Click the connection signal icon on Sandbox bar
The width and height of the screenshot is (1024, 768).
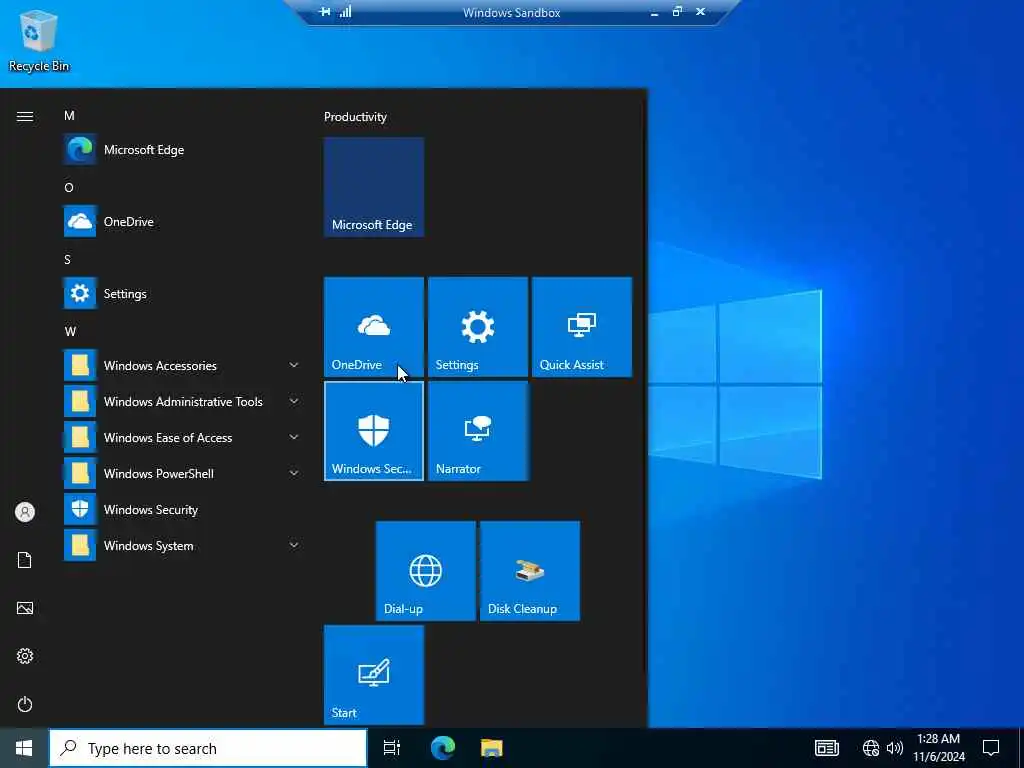(345, 12)
